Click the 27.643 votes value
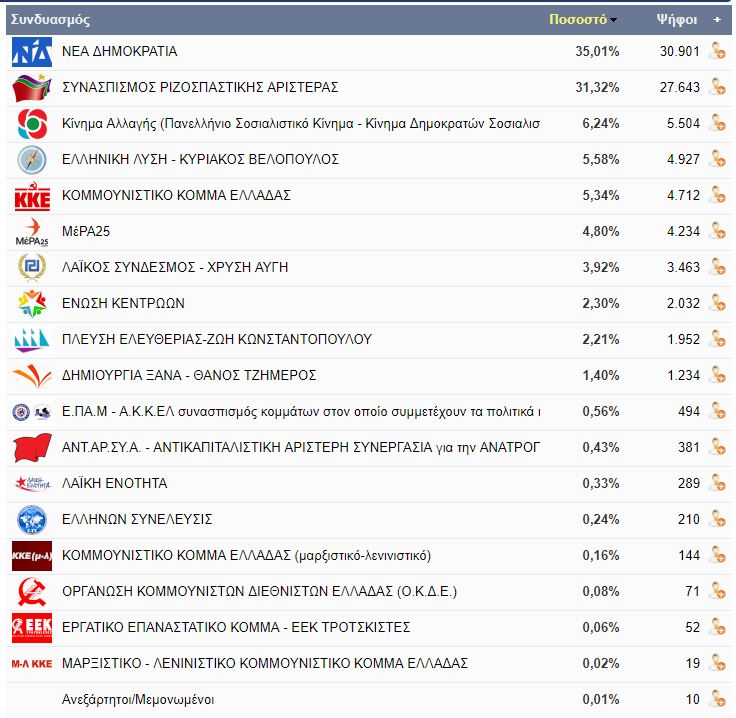Viewport: 736px width, 718px height. coord(680,87)
